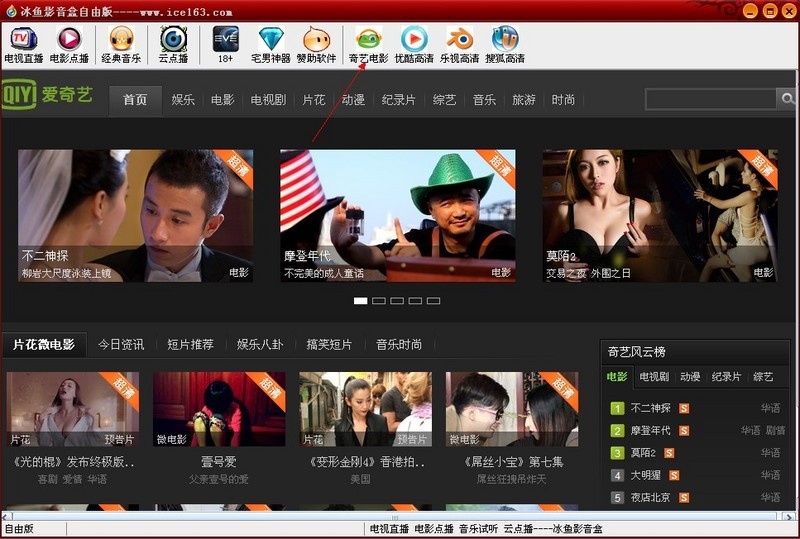The image size is (800, 539).
Task: Switch to 搞笑短片 tab
Action: pos(329,345)
